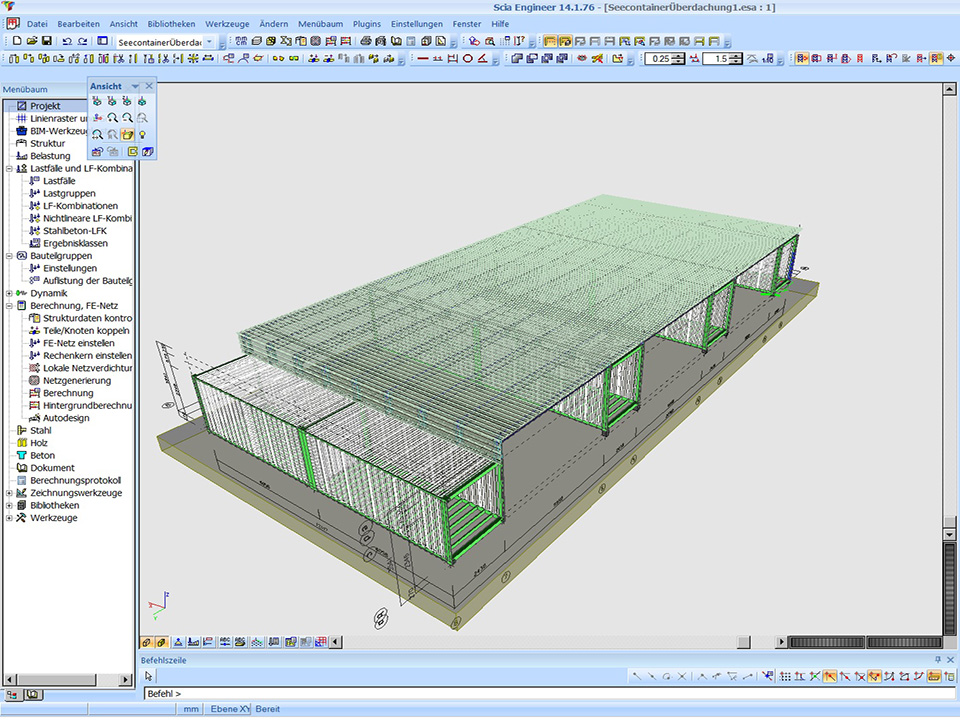Toggle the first highlighted activity button in top toolbar

pos(551,41)
